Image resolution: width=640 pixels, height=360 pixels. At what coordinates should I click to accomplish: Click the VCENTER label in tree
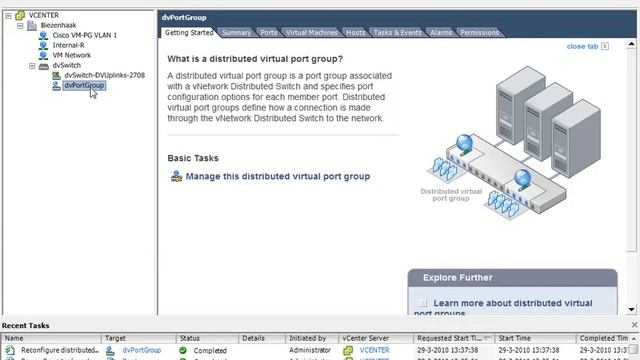[x=44, y=15]
